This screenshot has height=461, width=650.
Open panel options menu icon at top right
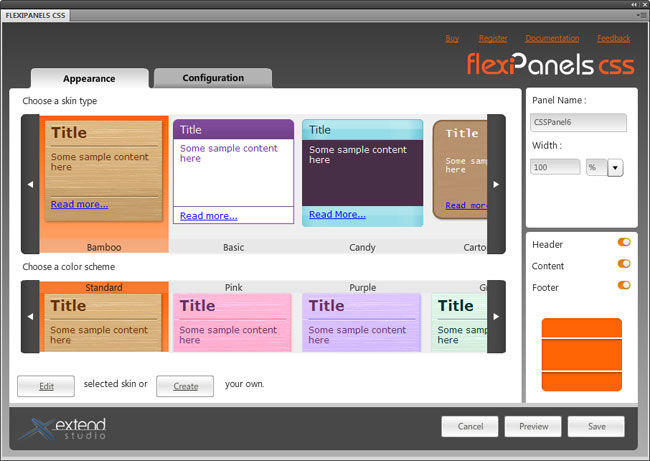[x=641, y=15]
